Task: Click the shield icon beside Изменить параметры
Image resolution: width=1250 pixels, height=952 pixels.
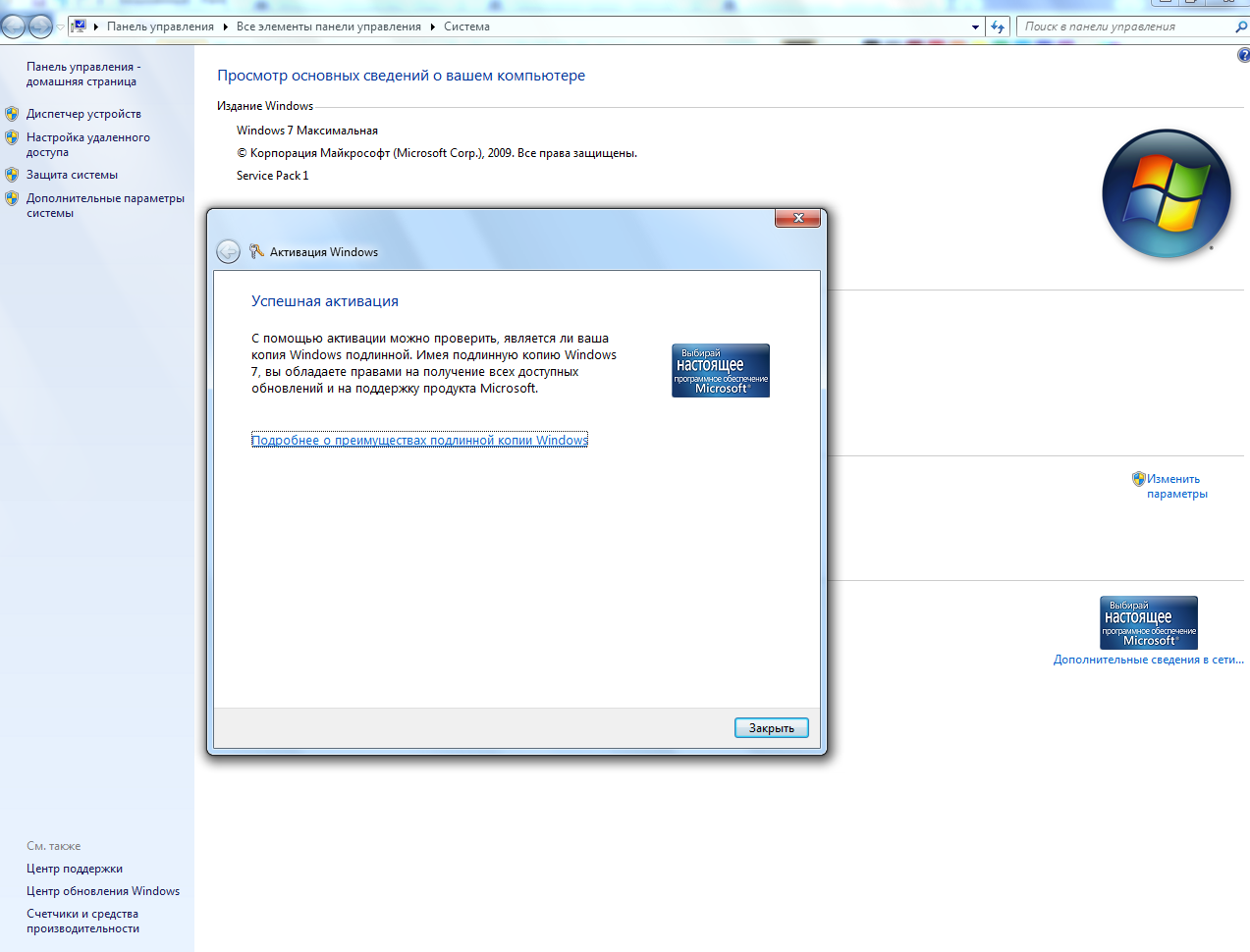Action: (1139, 479)
